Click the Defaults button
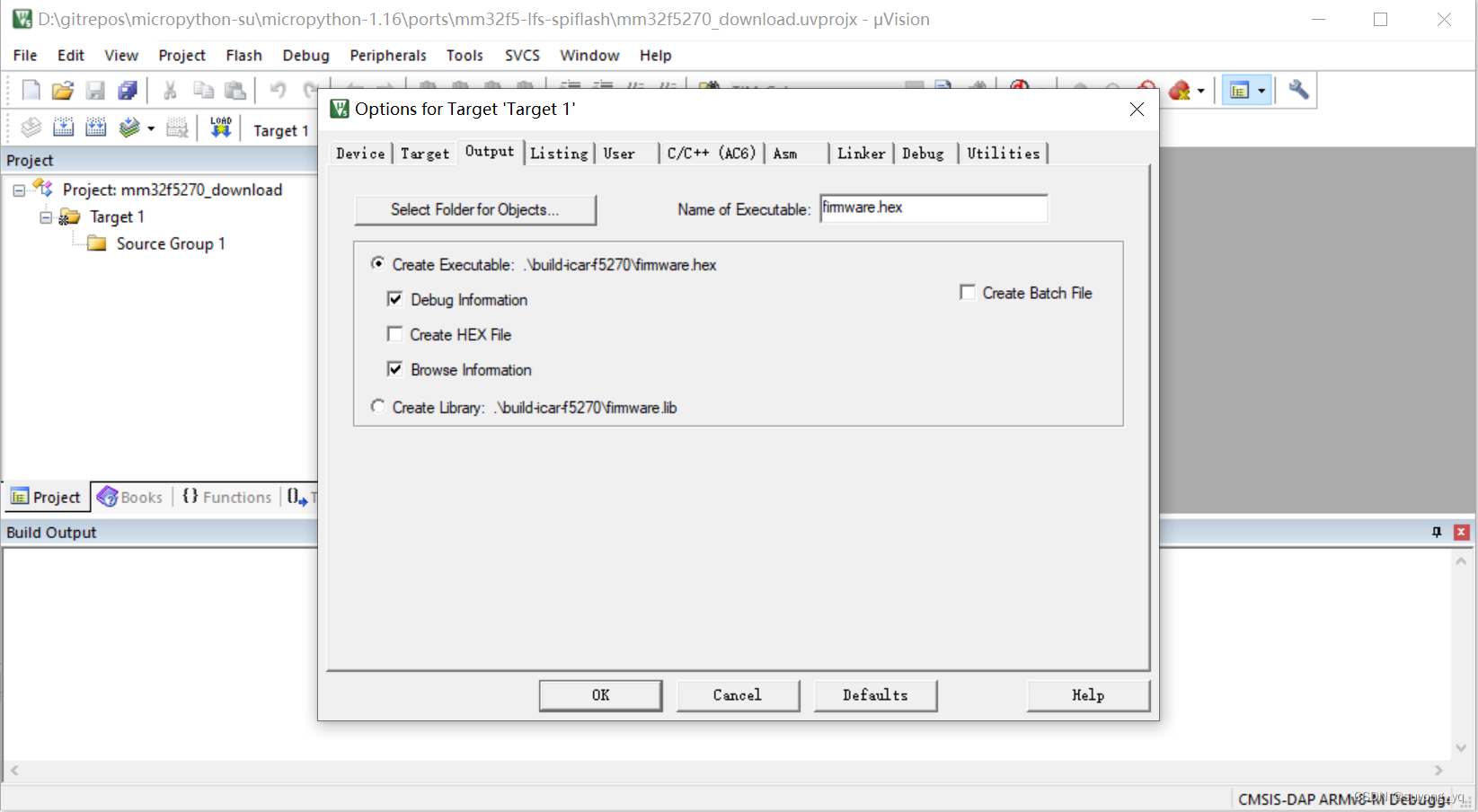1478x812 pixels. pyautogui.click(x=875, y=695)
